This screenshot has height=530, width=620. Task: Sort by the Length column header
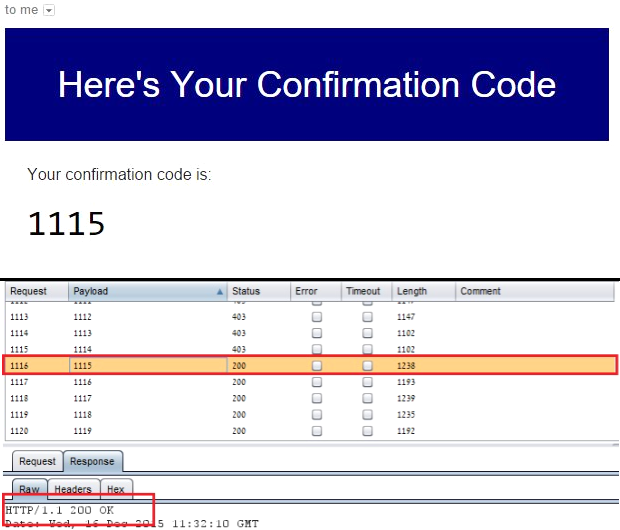[423, 292]
